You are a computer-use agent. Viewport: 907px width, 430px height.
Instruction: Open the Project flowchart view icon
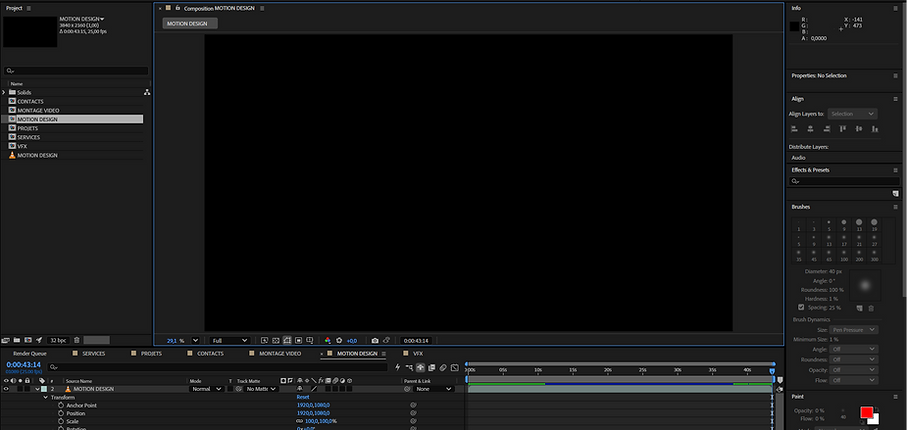click(x=146, y=92)
